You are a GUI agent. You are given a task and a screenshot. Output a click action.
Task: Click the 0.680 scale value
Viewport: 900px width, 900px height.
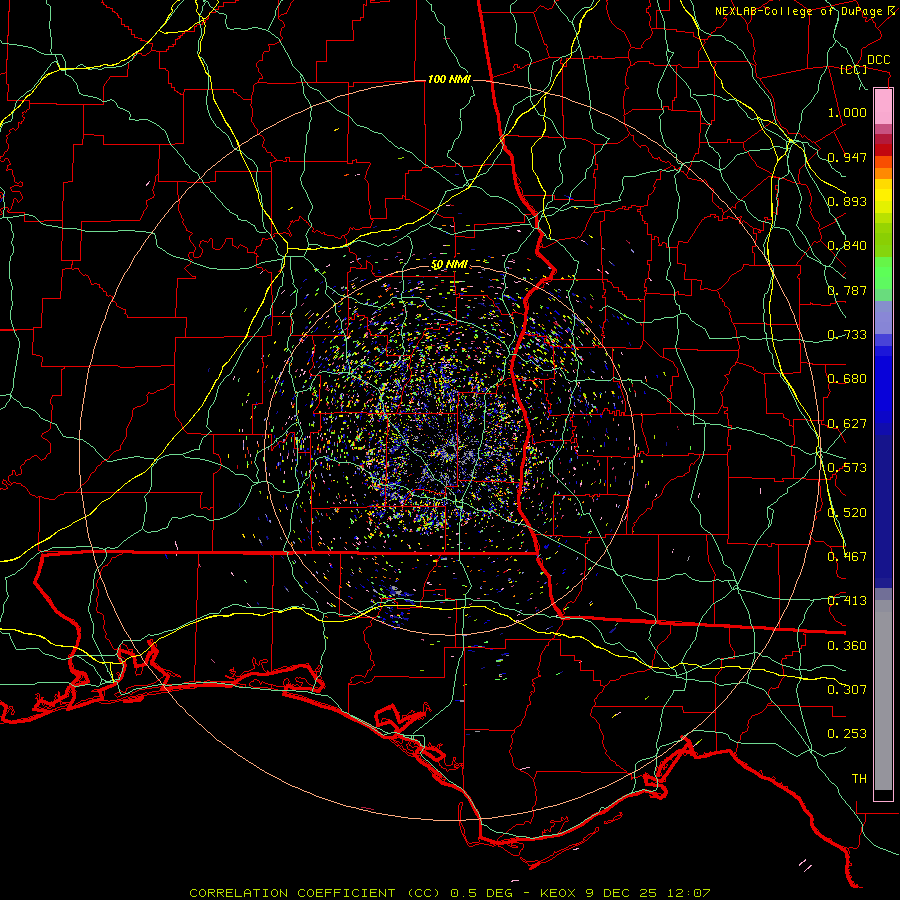click(x=847, y=379)
